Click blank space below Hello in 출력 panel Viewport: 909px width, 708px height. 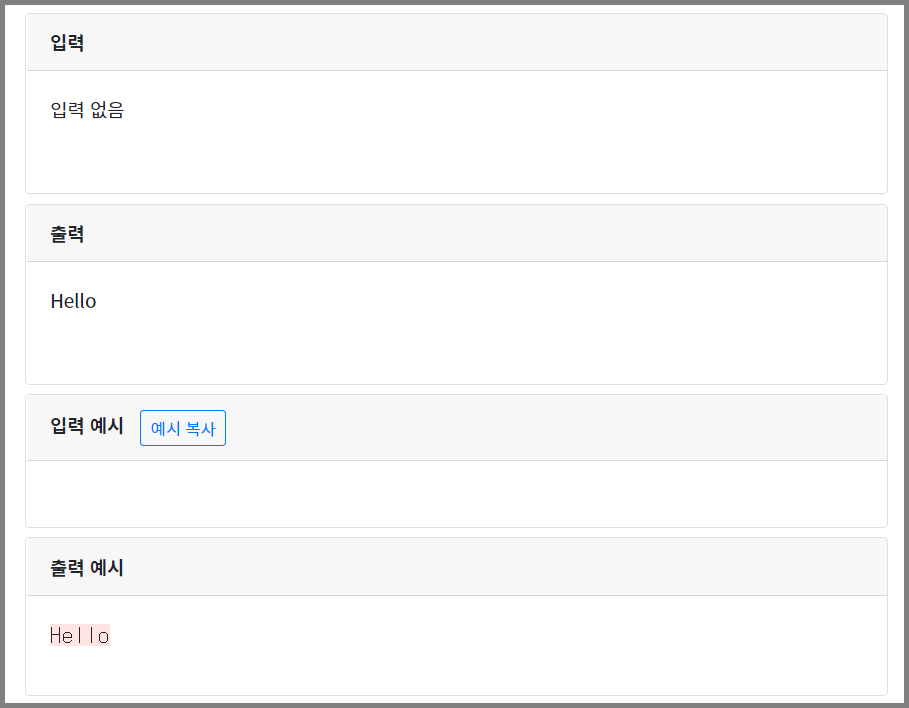456,348
